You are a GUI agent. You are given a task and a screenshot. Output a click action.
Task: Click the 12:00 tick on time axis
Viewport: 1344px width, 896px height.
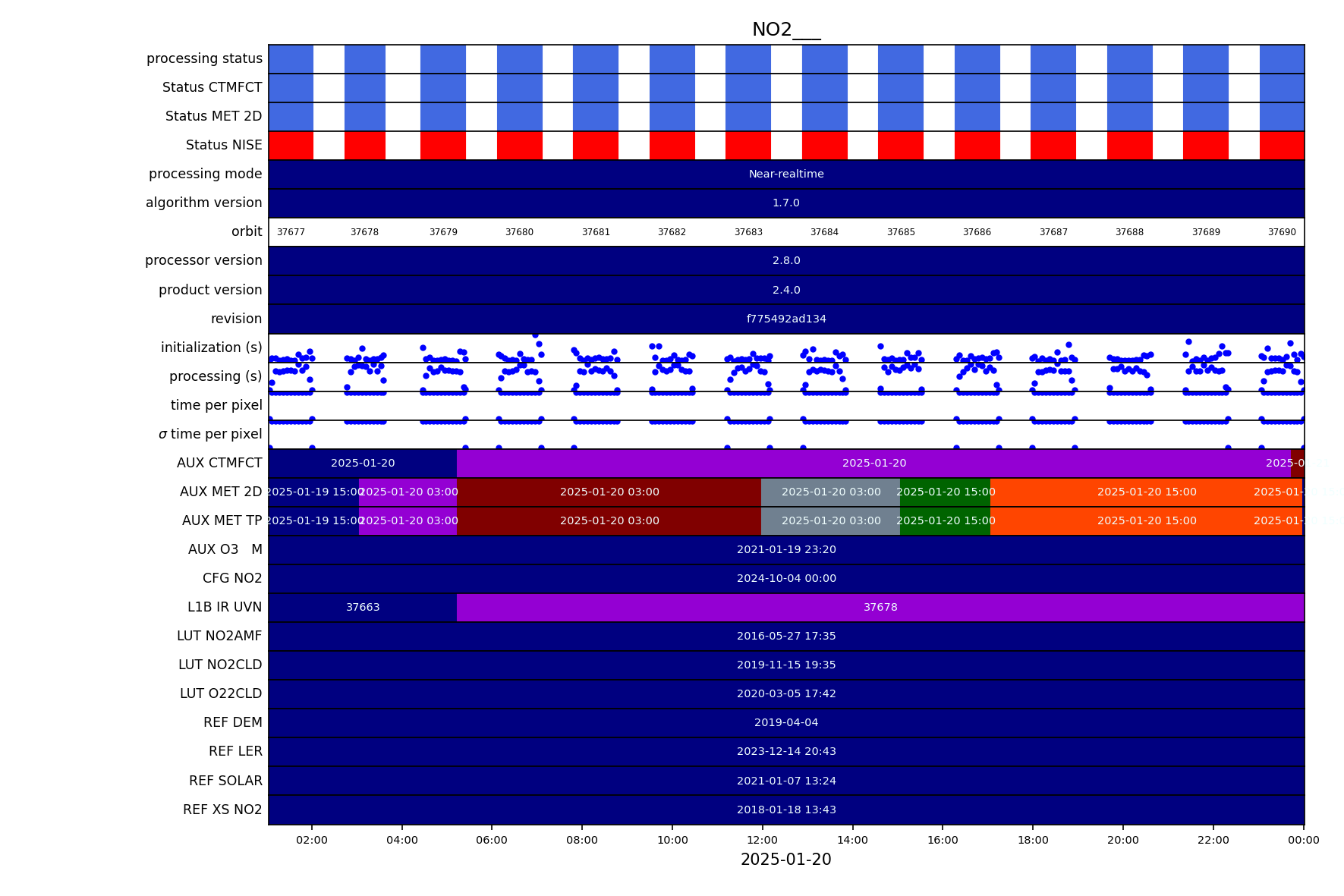762,840
